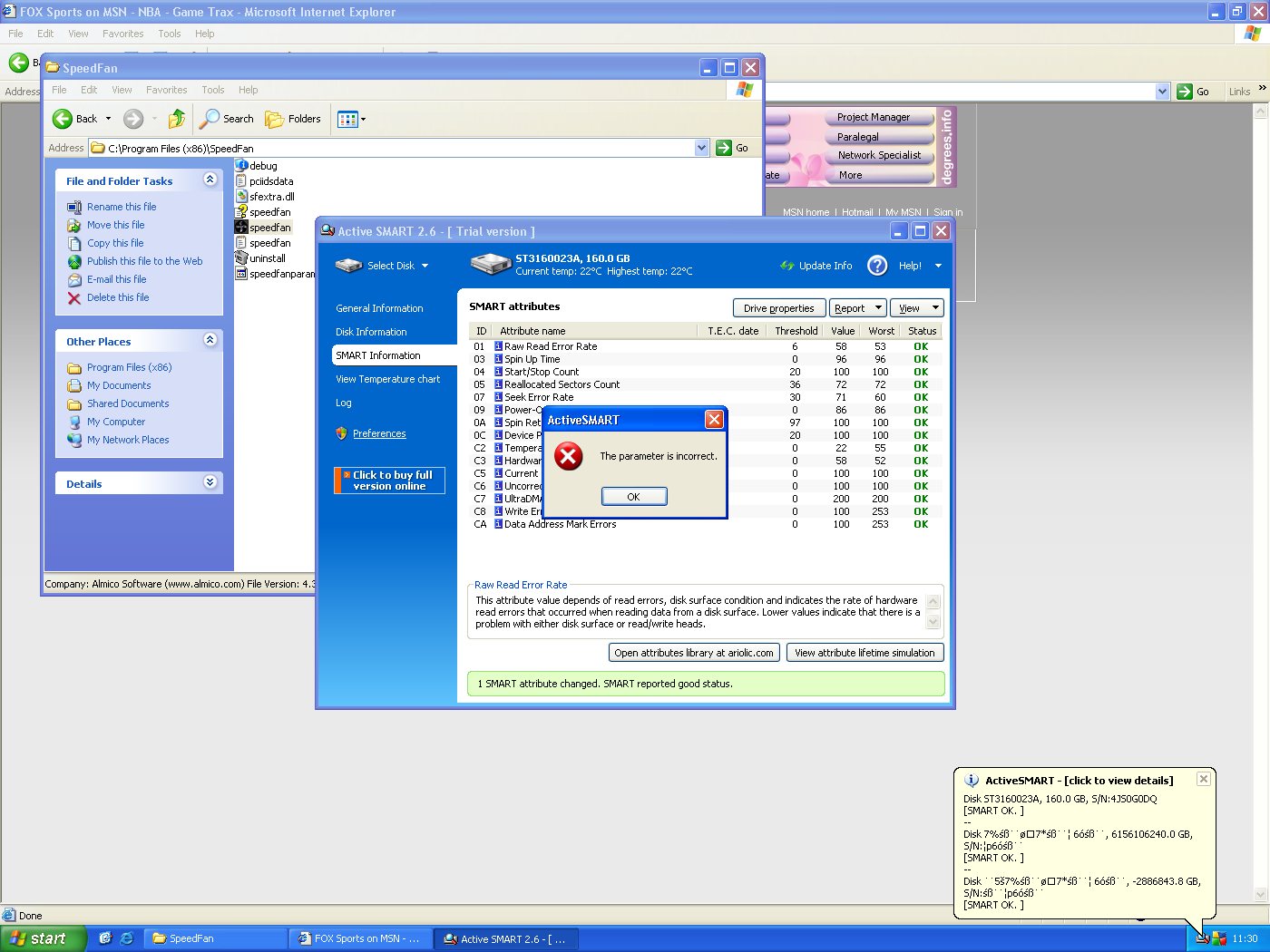The height and width of the screenshot is (952, 1270).
Task: Open Tools menu in SpeedFan window
Action: coord(213,90)
